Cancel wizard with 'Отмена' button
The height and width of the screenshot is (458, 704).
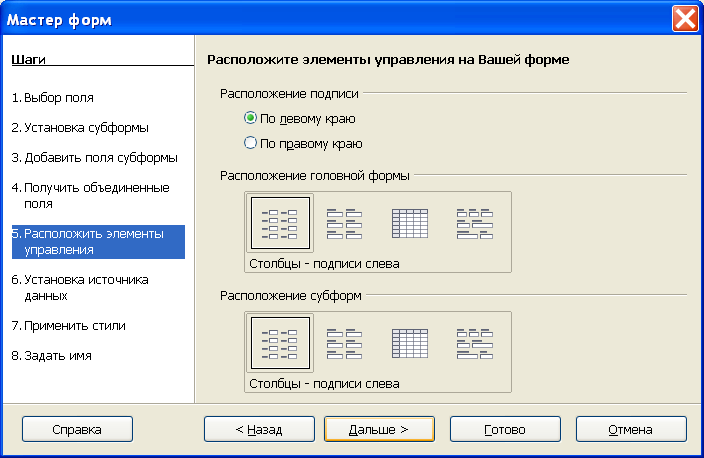[631, 429]
